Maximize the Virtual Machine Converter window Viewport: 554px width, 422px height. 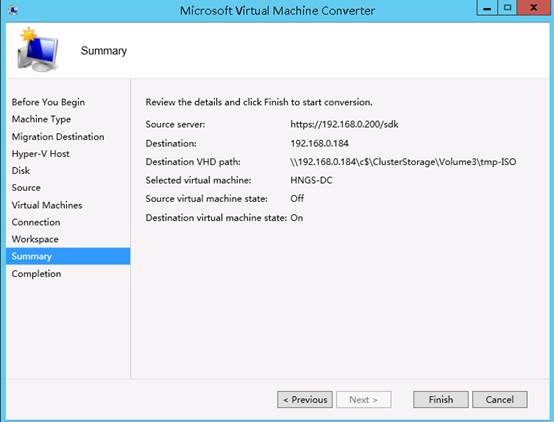tap(507, 8)
